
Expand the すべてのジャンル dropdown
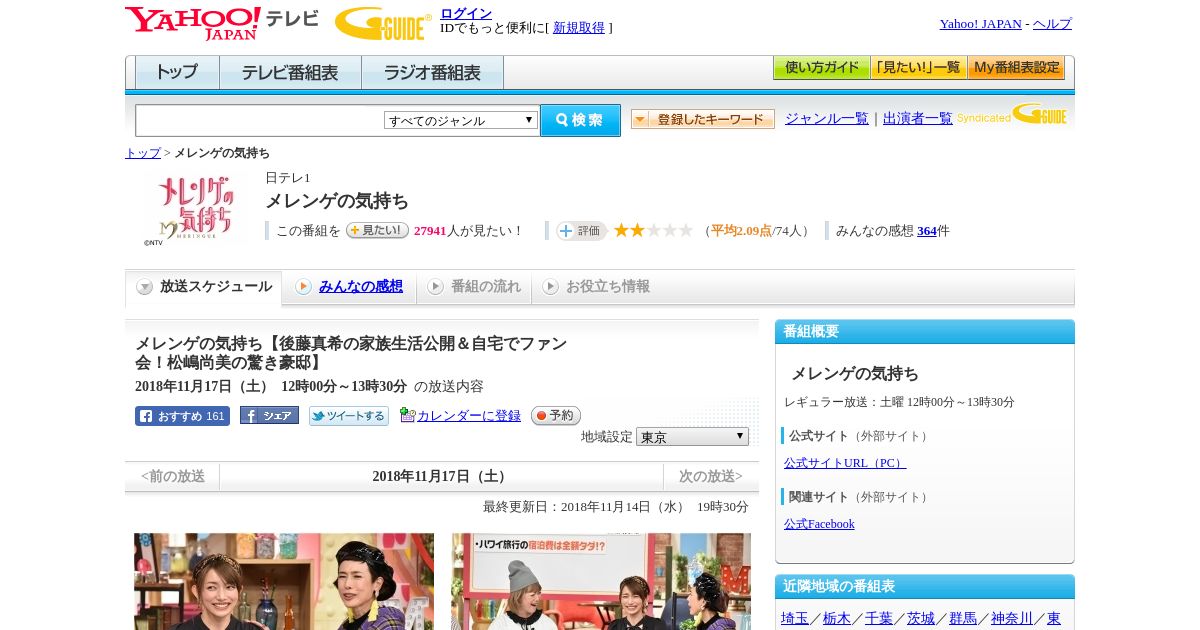(461, 120)
